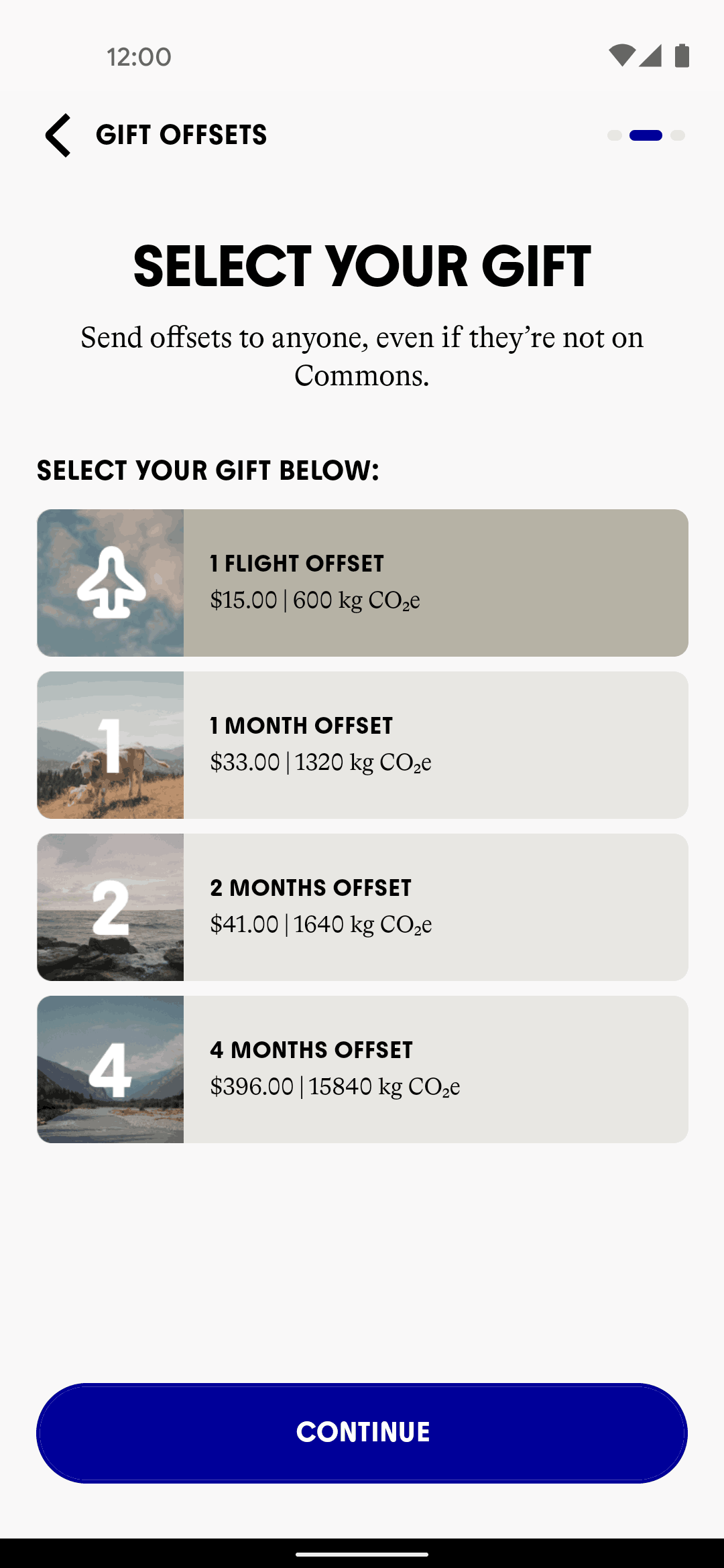Viewport: 724px width, 1568px height.
Task: Tap the active blue progress indicator
Action: point(646,135)
